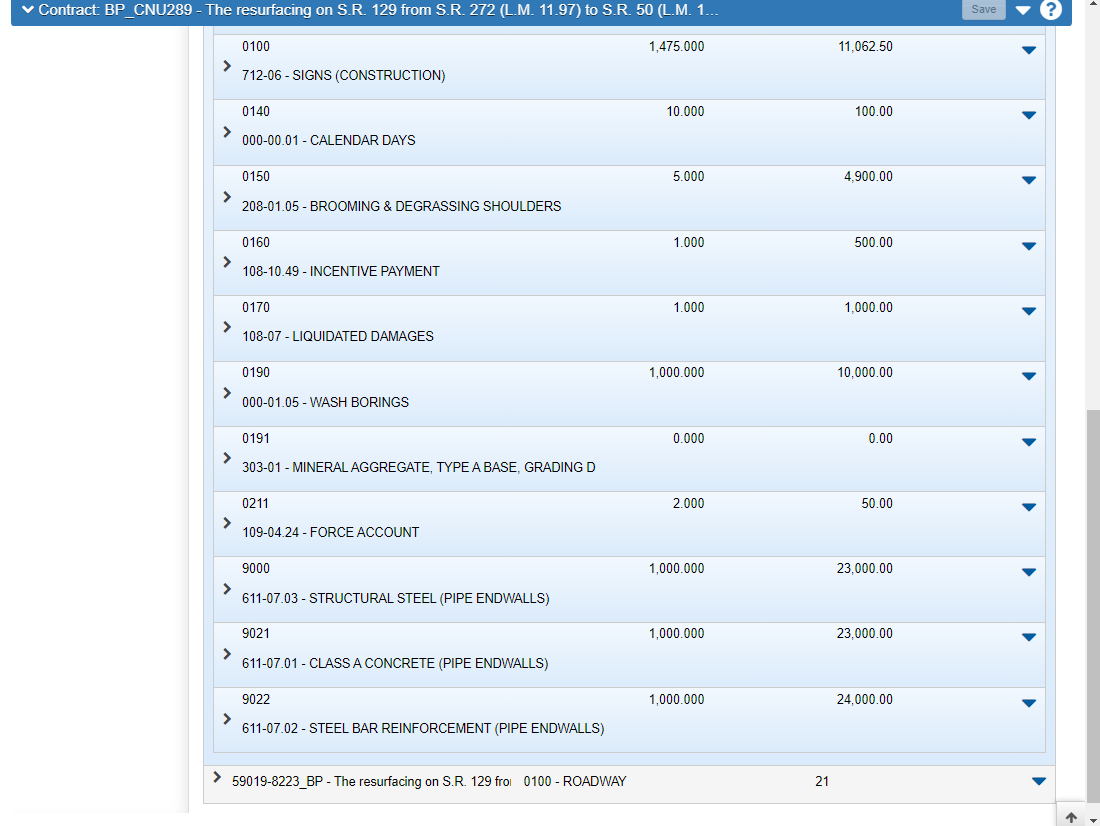1100x826 pixels.
Task: Collapse the Contract BP_CNU289 header chevron
Action: [x=27, y=10]
